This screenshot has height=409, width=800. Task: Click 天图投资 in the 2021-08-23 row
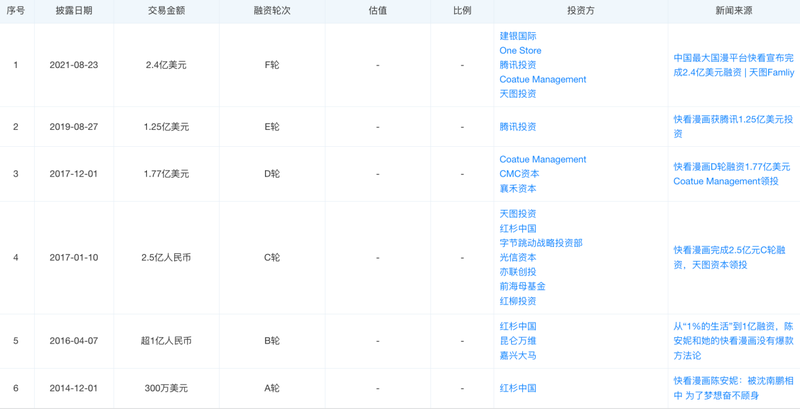(x=518, y=94)
